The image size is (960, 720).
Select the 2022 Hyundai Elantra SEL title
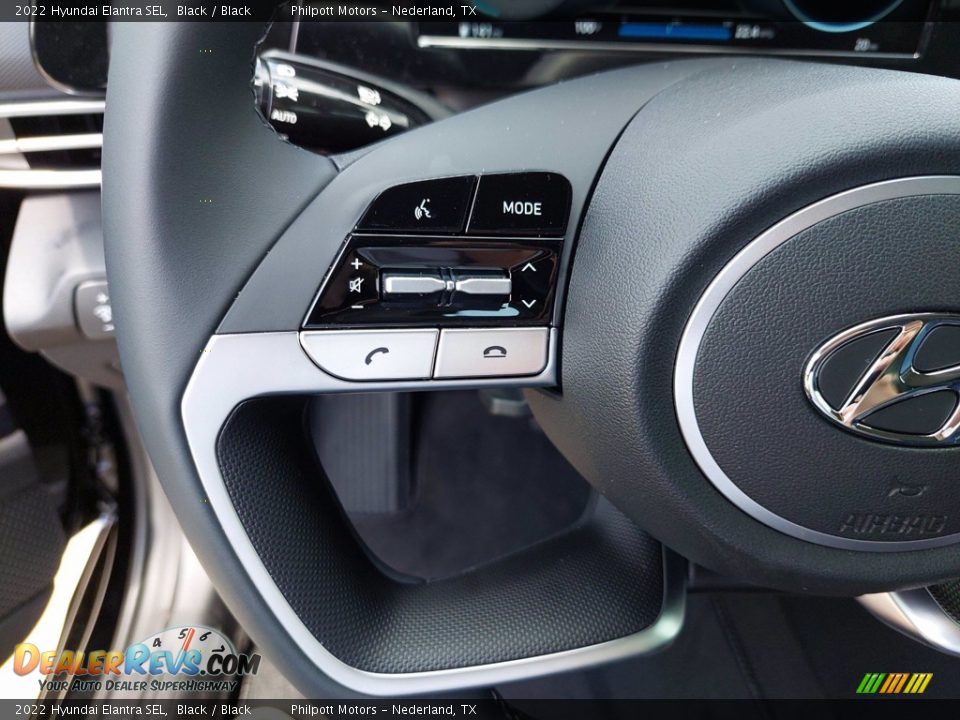(x=90, y=9)
